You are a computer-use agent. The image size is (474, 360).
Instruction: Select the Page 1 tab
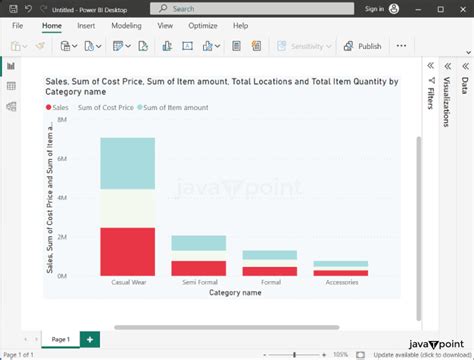point(61,339)
